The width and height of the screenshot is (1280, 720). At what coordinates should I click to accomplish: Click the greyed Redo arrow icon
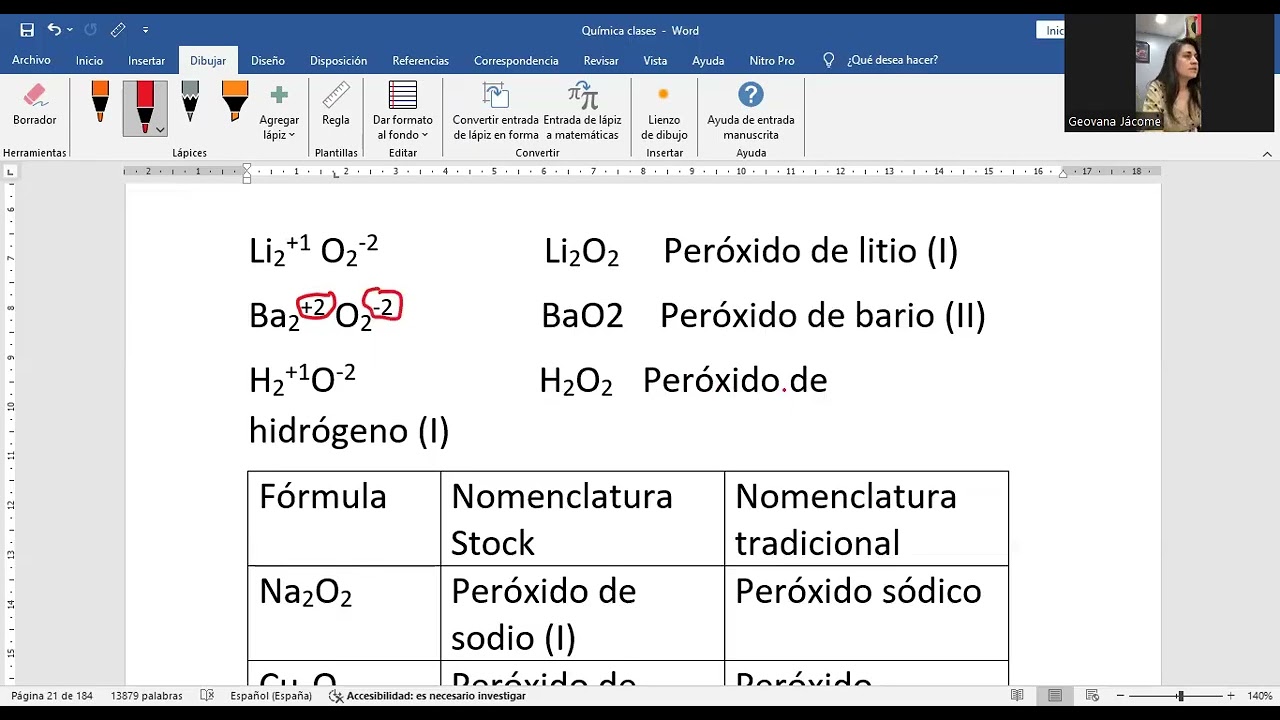click(90, 30)
